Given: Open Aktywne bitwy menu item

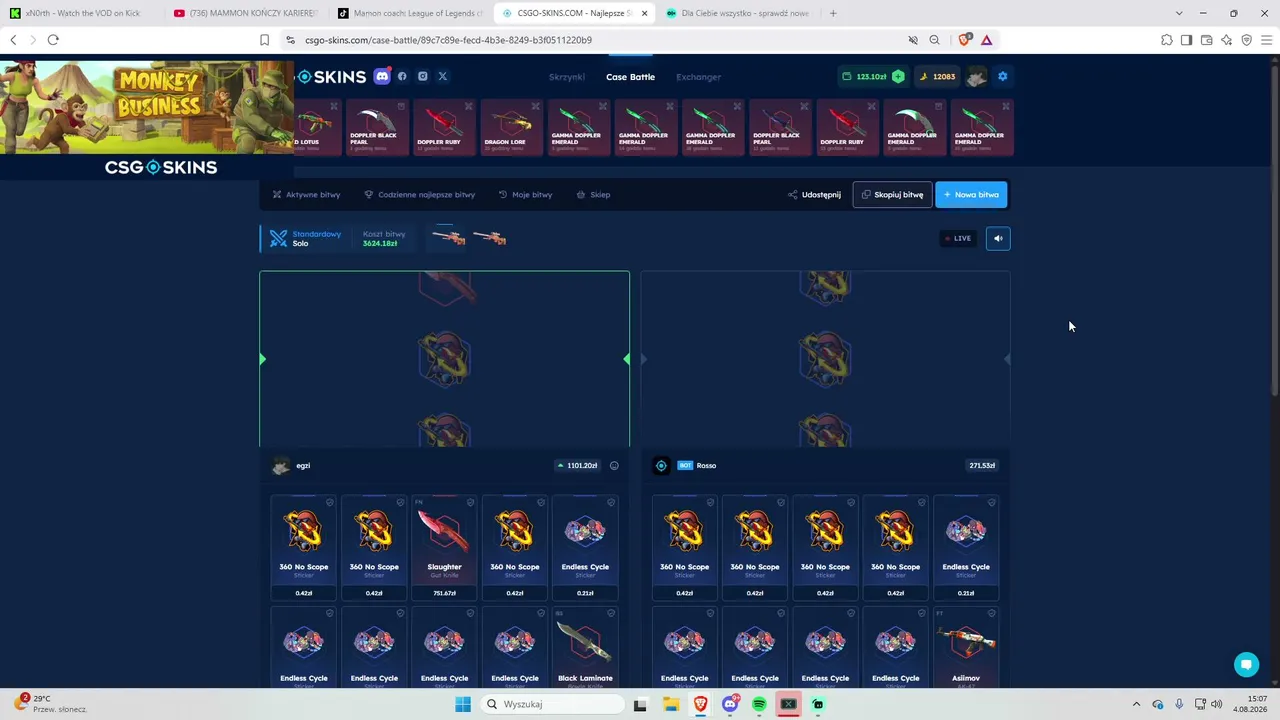Looking at the screenshot, I should point(306,195).
